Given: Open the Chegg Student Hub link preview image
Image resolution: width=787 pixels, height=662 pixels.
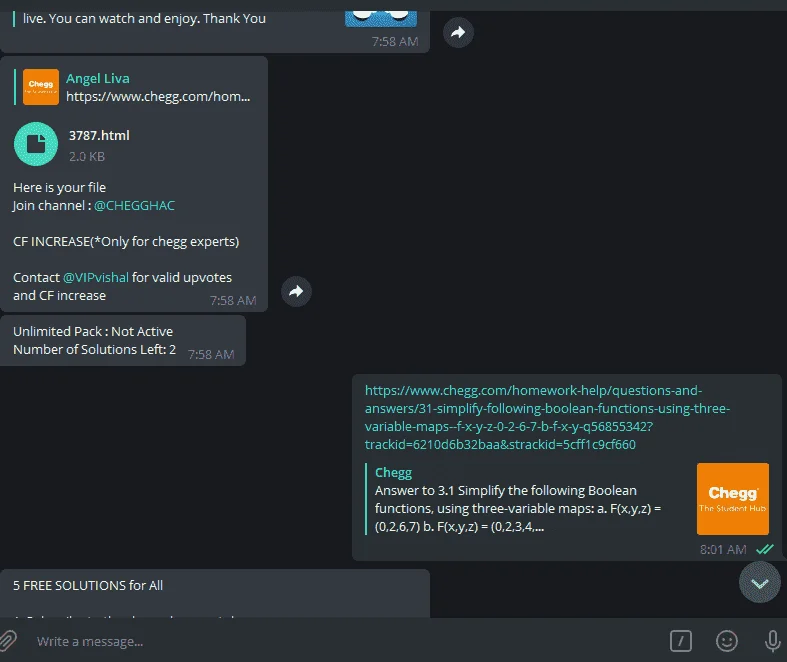Looking at the screenshot, I should pos(732,499).
